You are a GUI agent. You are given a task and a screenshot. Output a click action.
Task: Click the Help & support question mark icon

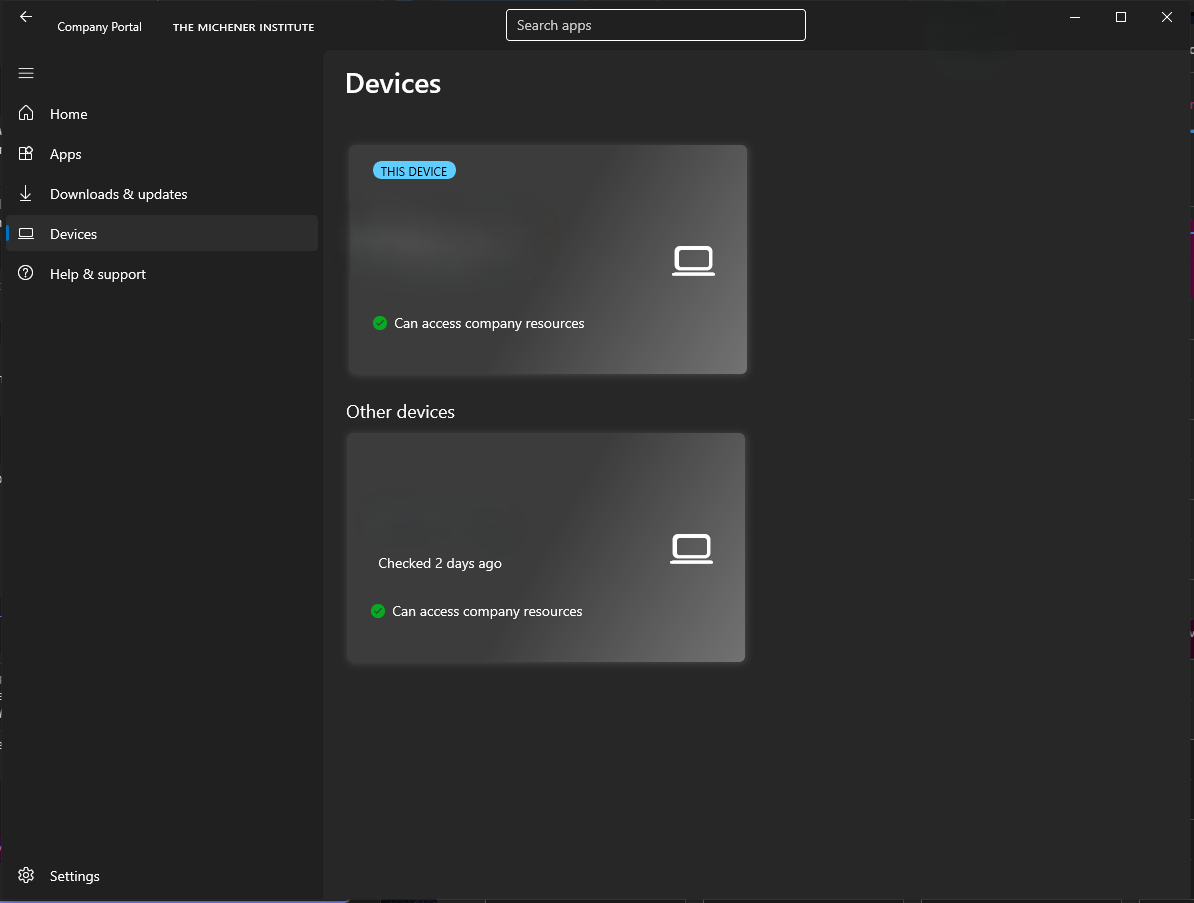[x=26, y=274]
